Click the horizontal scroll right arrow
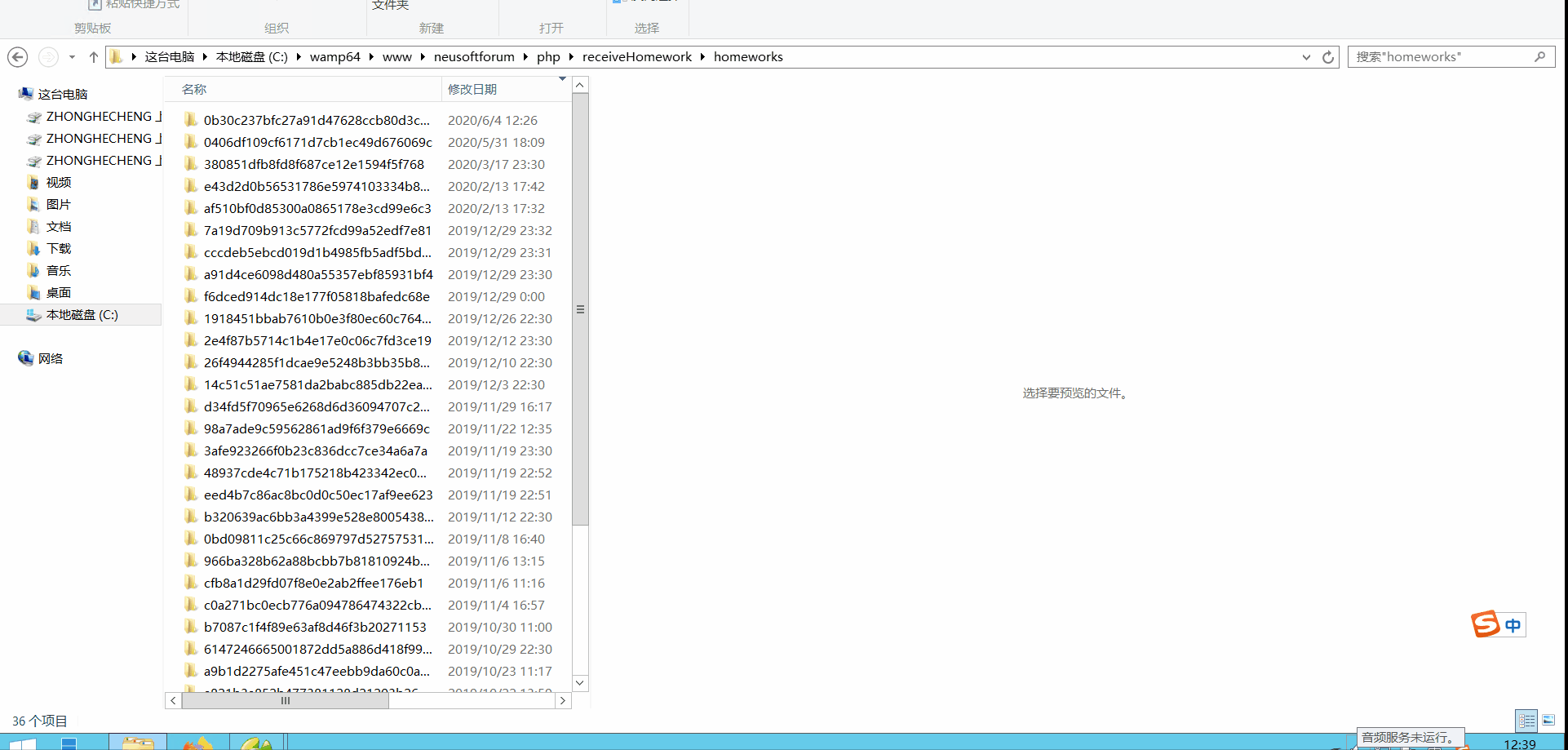The width and height of the screenshot is (1568, 750). [x=563, y=700]
